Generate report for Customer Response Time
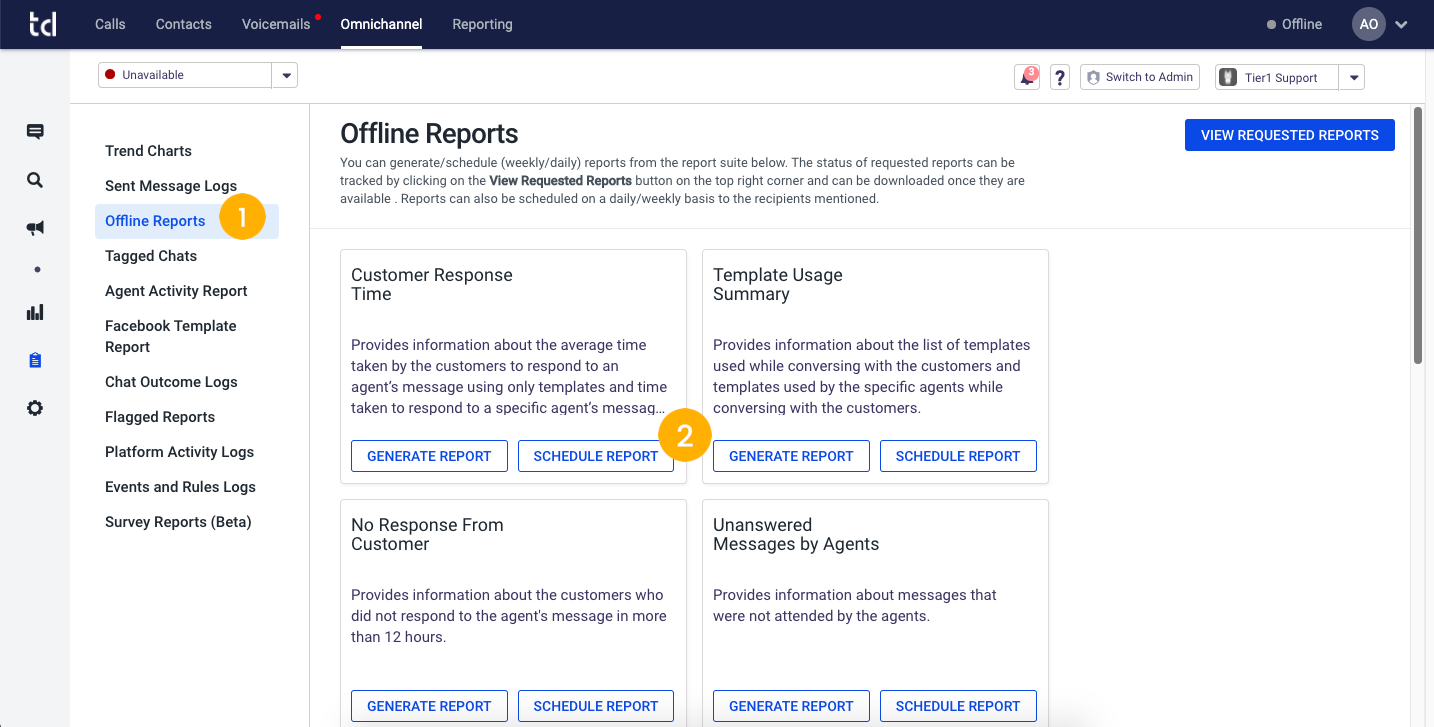Viewport: 1434px width, 727px height. 429,456
